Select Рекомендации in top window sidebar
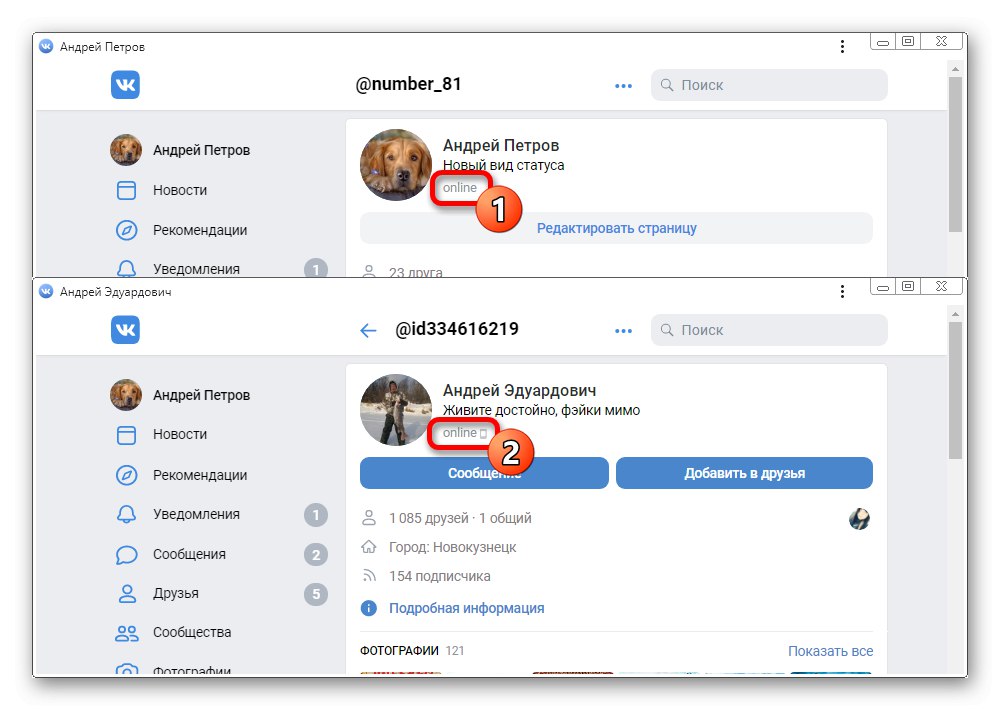The width and height of the screenshot is (1000, 710). point(200,230)
